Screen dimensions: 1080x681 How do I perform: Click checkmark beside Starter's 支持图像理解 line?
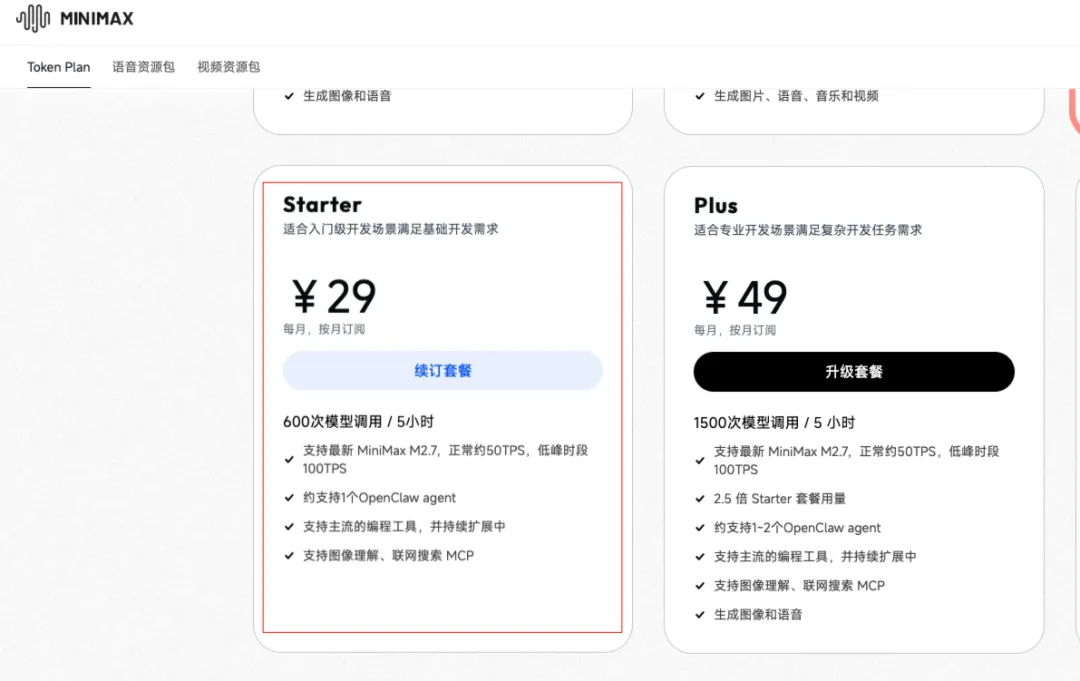click(289, 556)
